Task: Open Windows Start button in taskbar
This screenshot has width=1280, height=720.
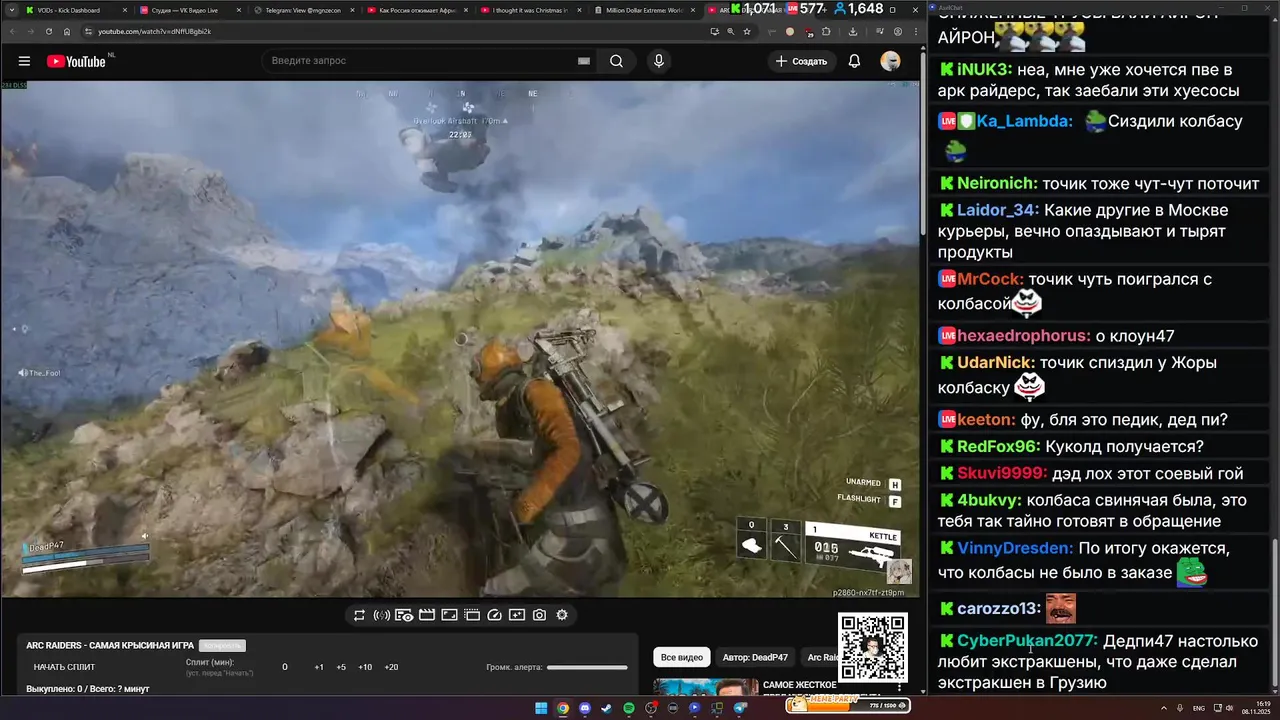Action: (541, 708)
